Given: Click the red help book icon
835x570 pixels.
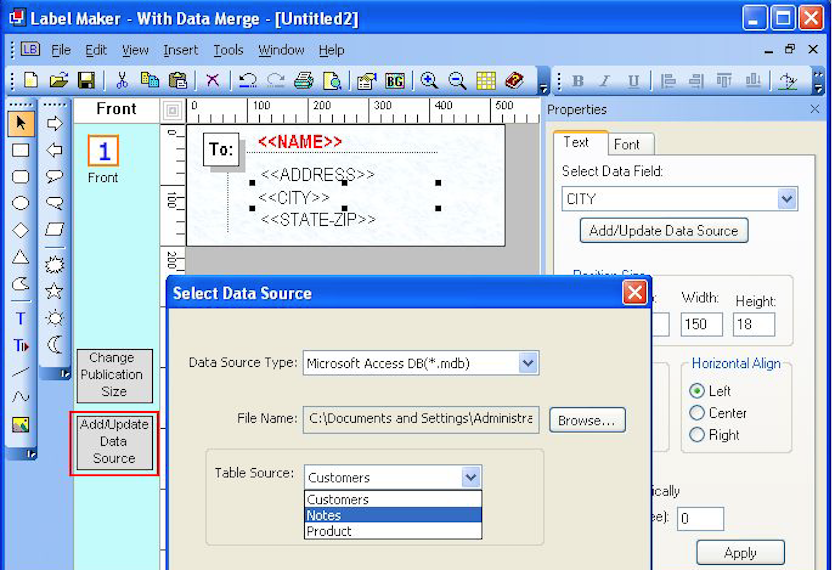Looking at the screenshot, I should (514, 80).
